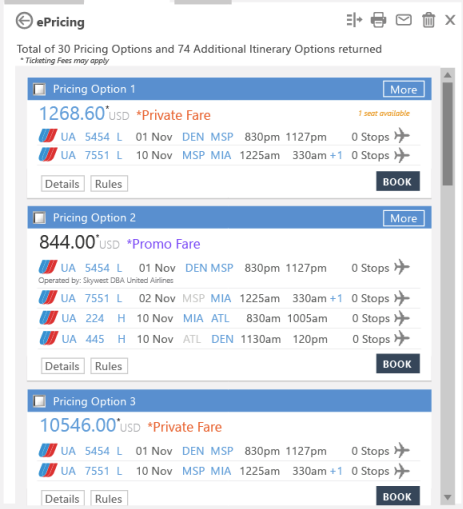Print the pricing options list
The height and width of the screenshot is (509, 463).
[378, 20]
